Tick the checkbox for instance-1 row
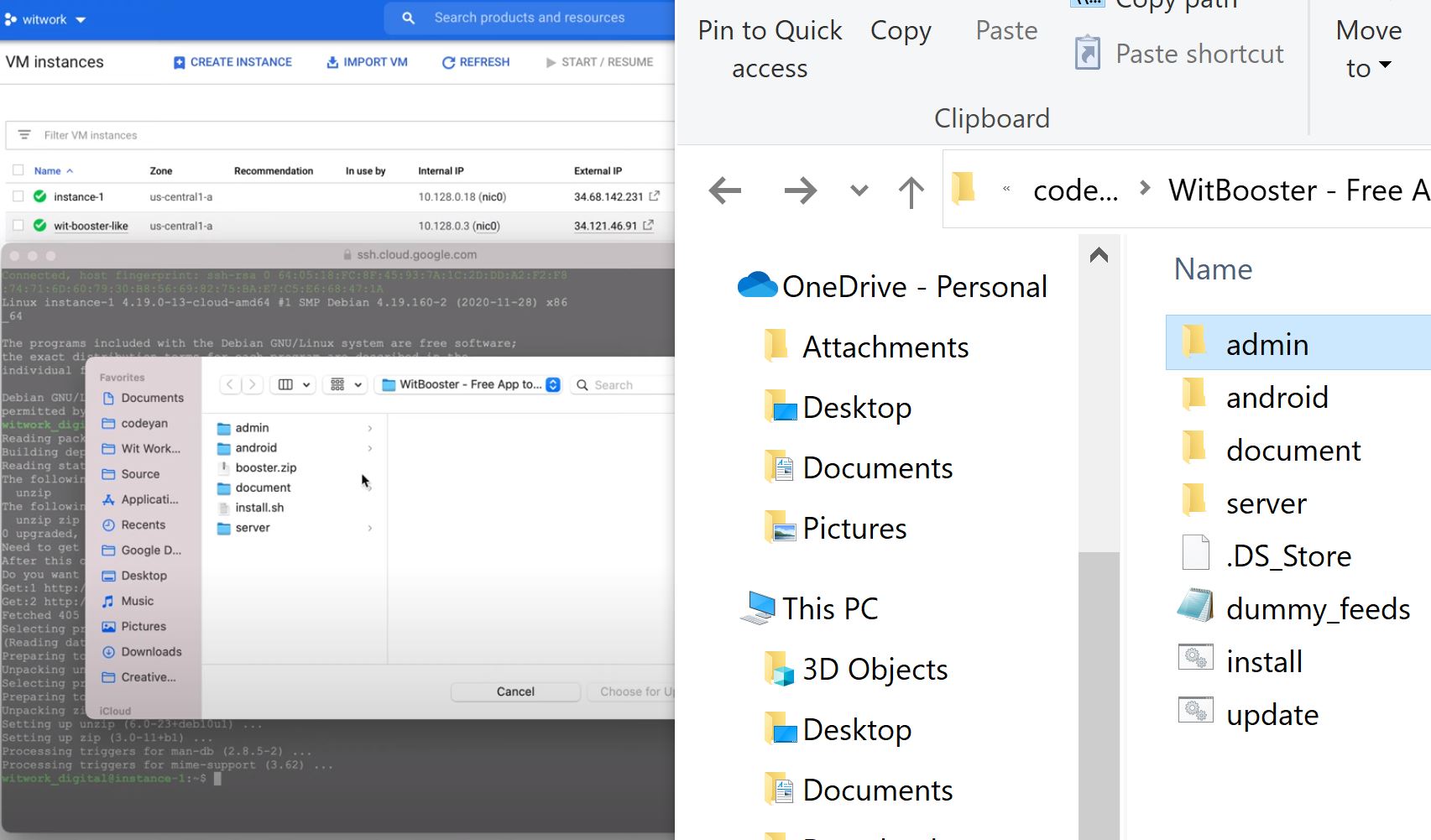The image size is (1431, 840). [x=18, y=196]
